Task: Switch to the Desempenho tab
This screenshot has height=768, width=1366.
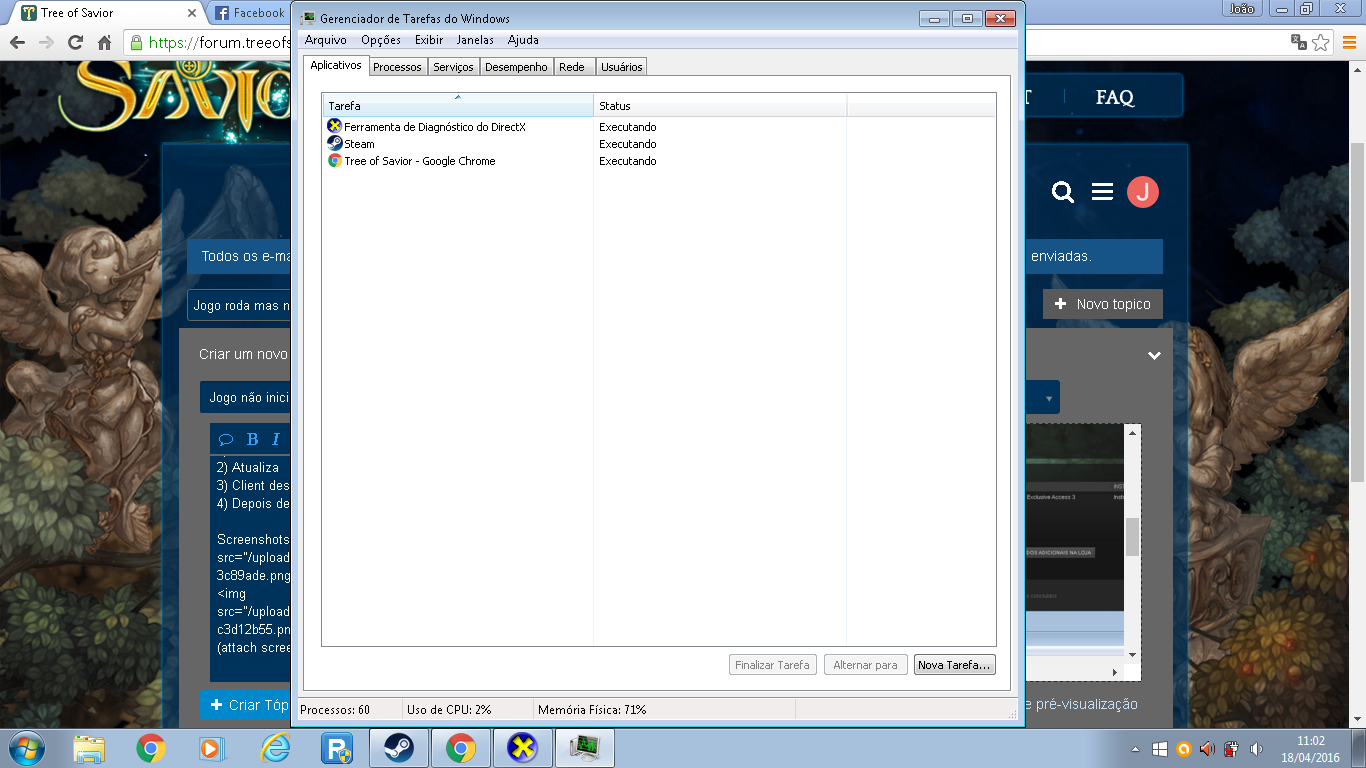Action: 516,67
